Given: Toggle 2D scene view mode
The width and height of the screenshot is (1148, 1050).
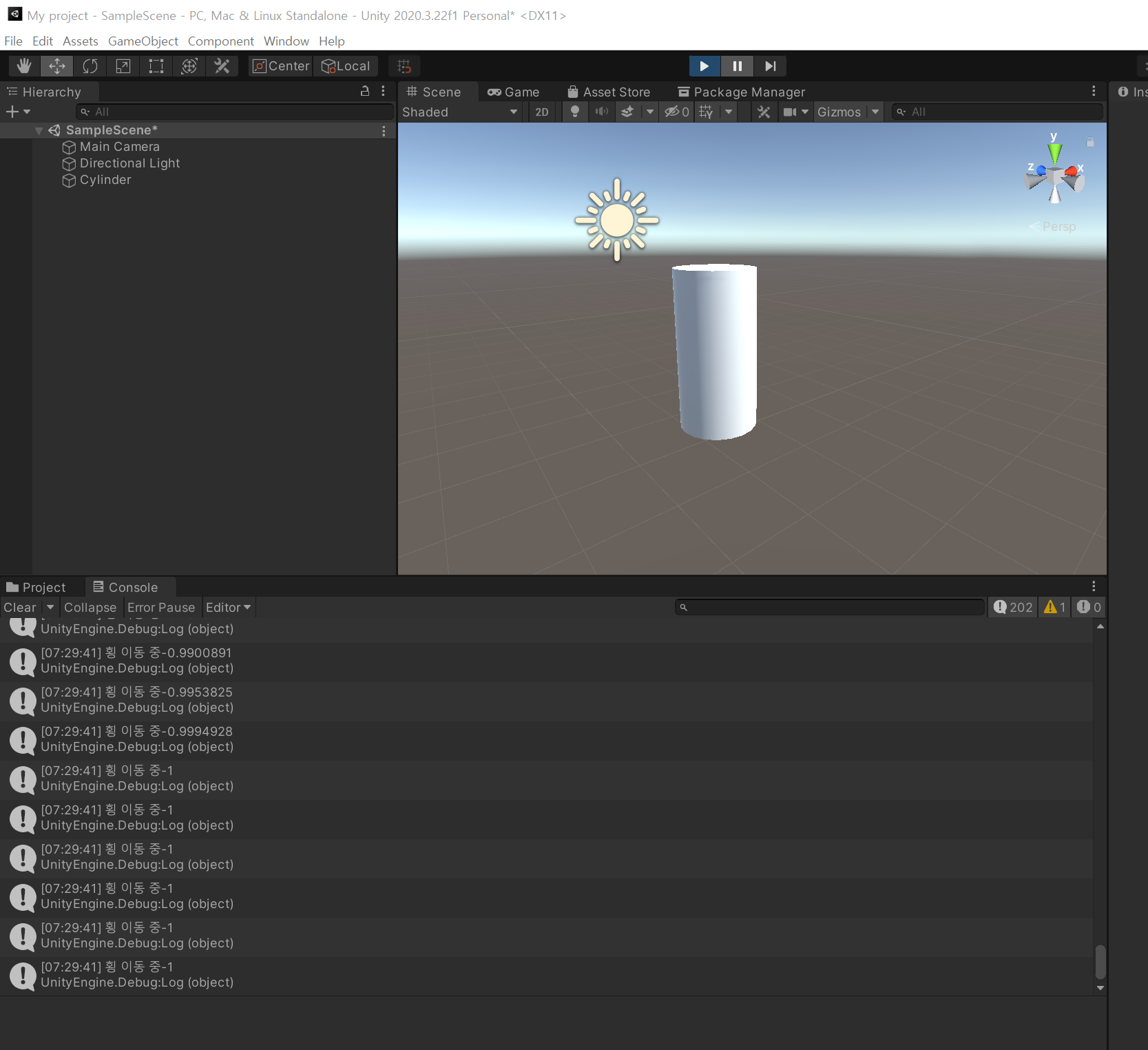Looking at the screenshot, I should pyautogui.click(x=542, y=112).
